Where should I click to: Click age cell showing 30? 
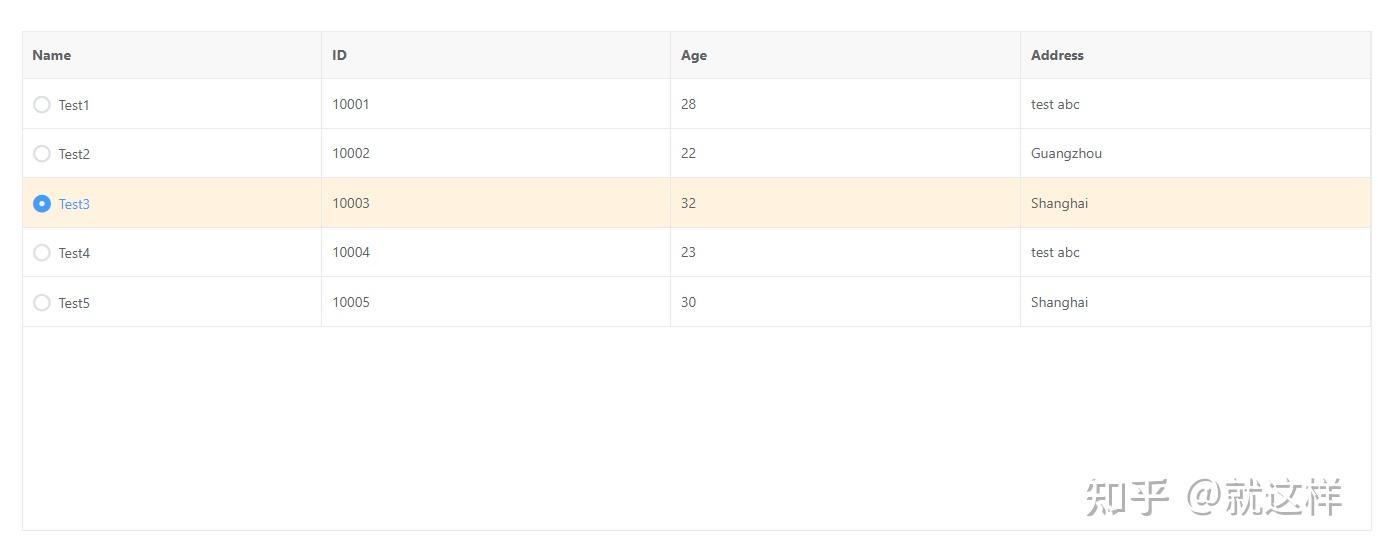688,302
